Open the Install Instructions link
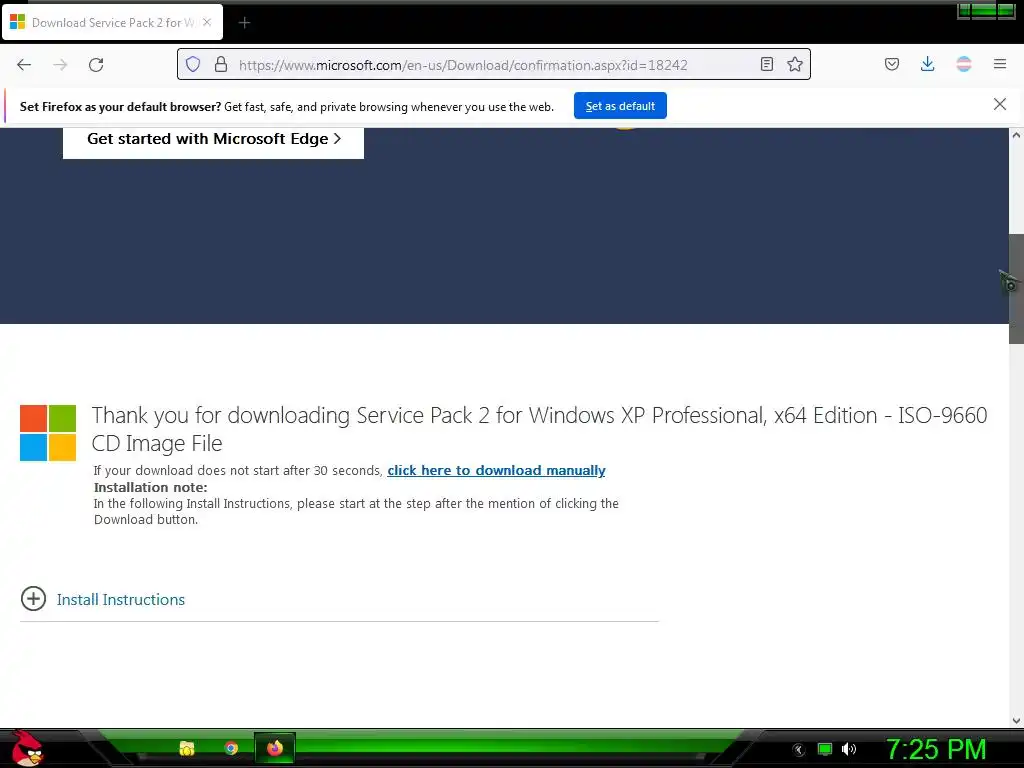The image size is (1024, 768). click(x=121, y=600)
